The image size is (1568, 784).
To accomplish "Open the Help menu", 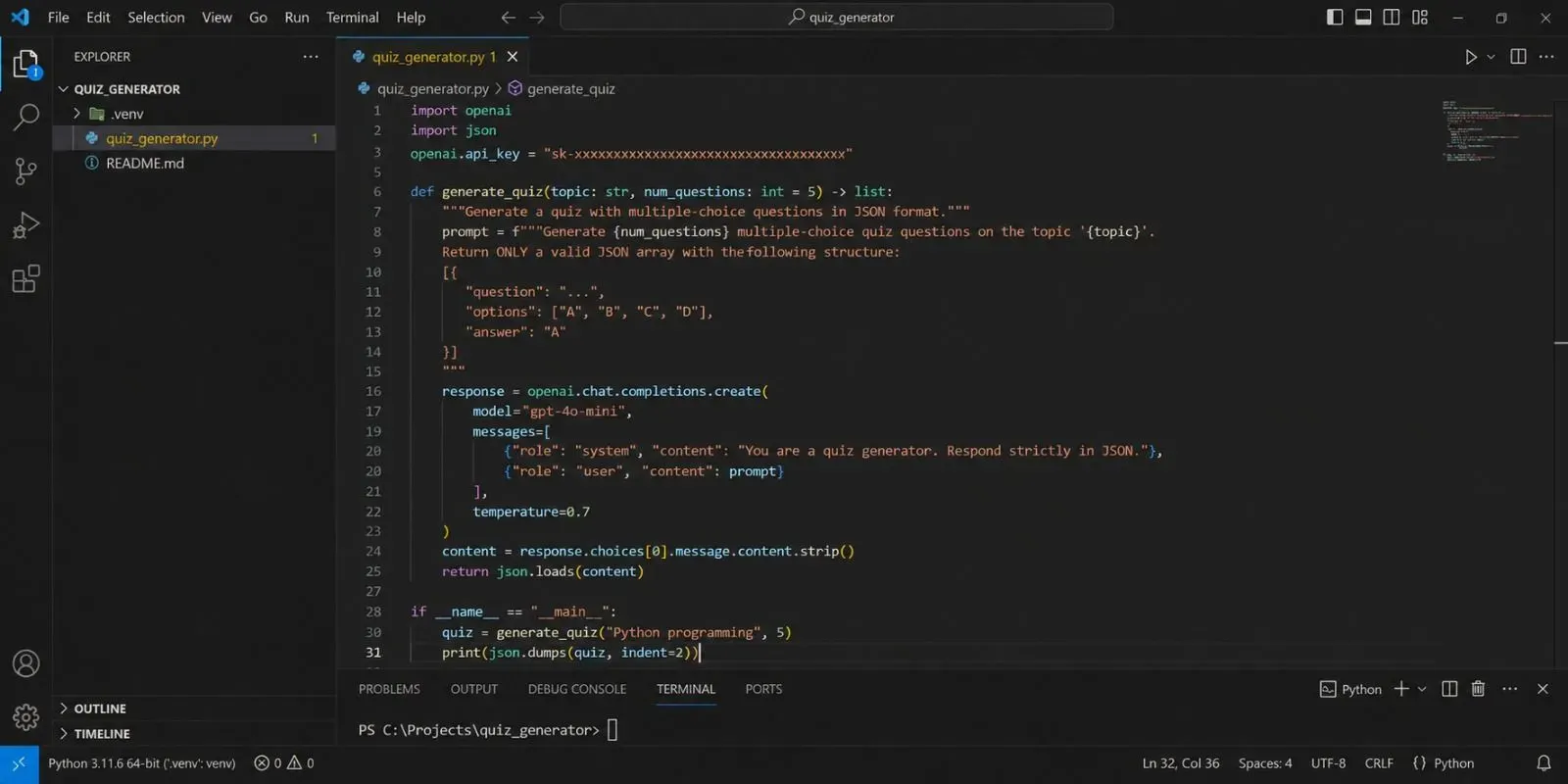I will click(x=411, y=18).
